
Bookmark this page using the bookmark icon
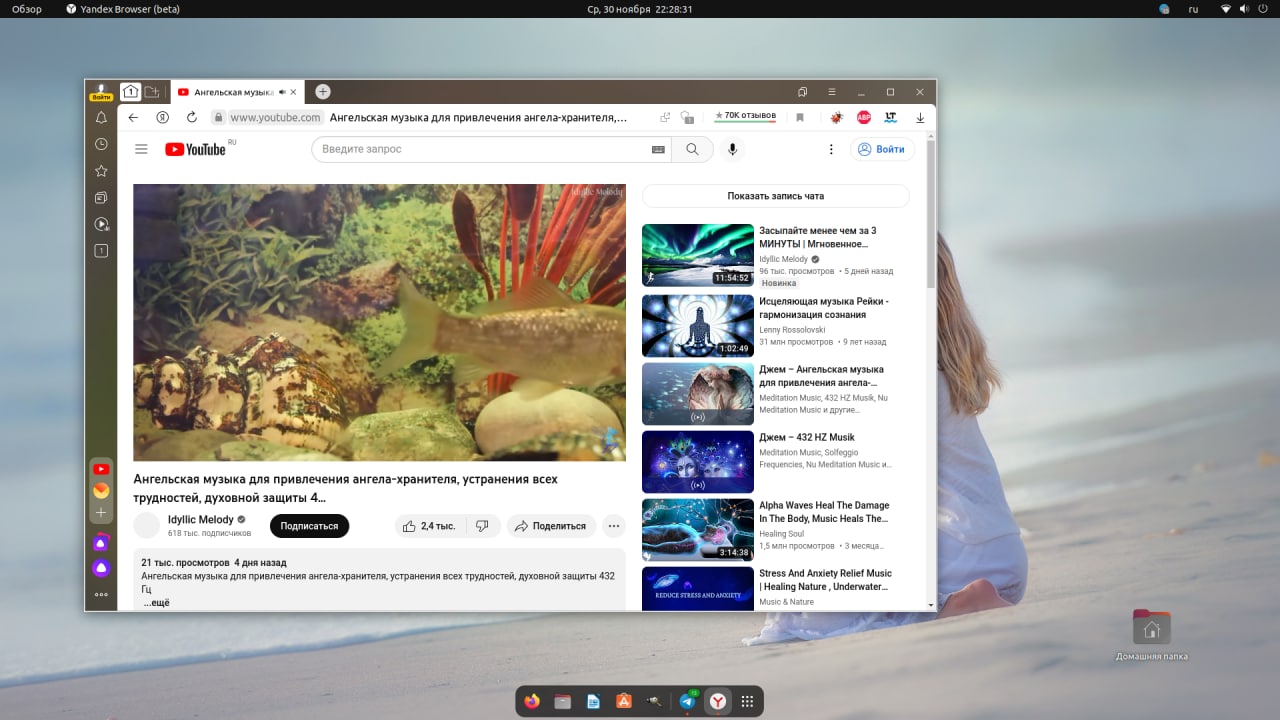coord(800,117)
